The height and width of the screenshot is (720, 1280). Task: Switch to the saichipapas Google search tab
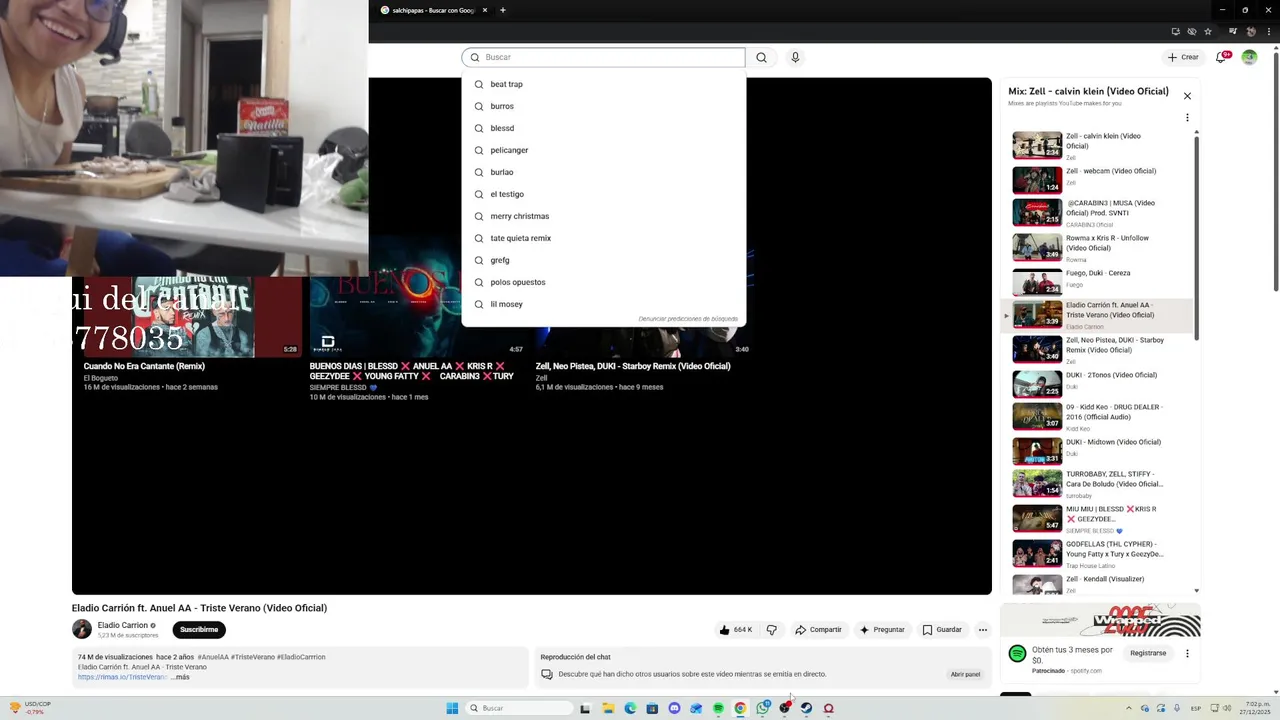[432, 10]
